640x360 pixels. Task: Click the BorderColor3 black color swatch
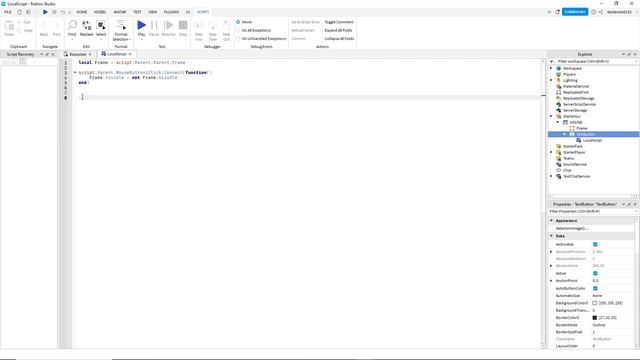click(x=595, y=318)
